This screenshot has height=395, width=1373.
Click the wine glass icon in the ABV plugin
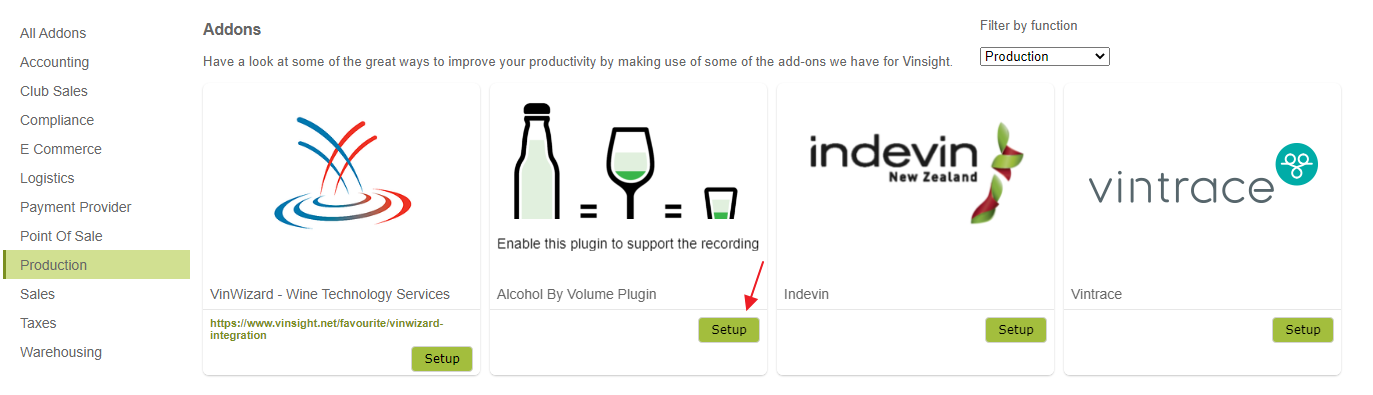630,172
